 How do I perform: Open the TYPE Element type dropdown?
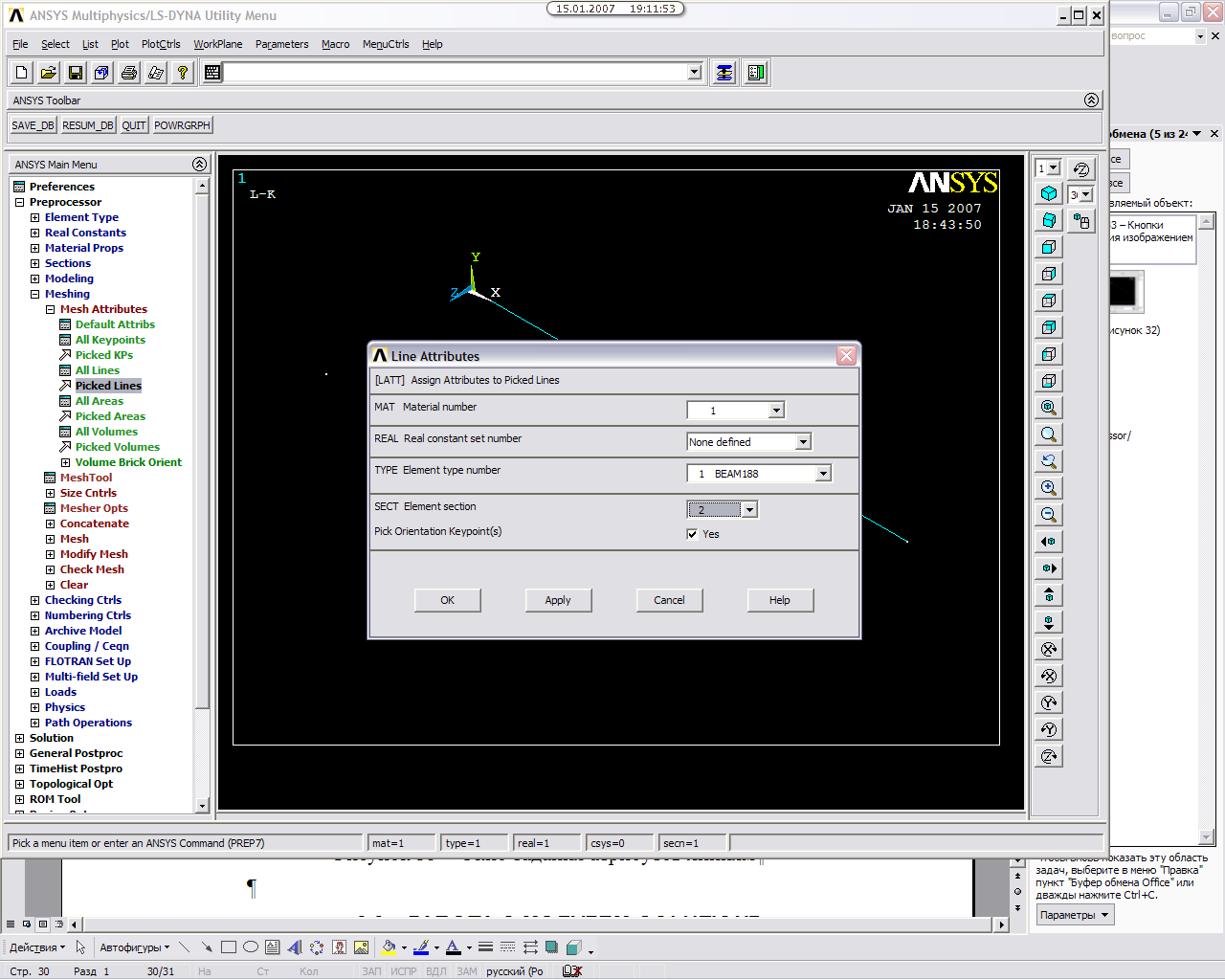823,474
